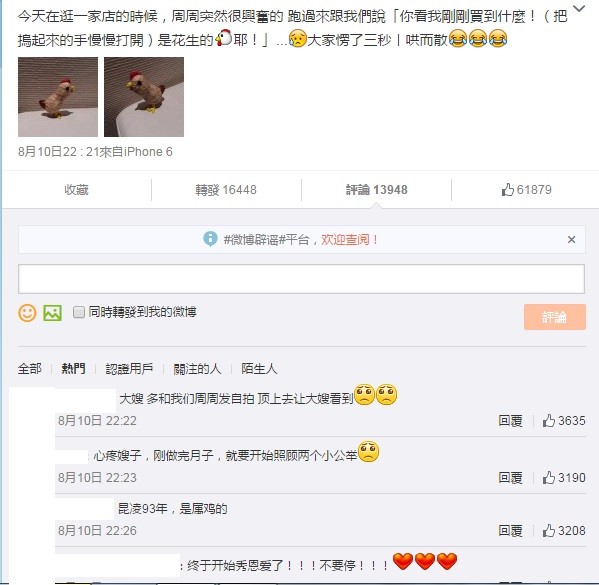This screenshot has width=599, height=585.
Task: Dismiss the 微博辟谣 notice banner
Action: pyautogui.click(x=571, y=240)
